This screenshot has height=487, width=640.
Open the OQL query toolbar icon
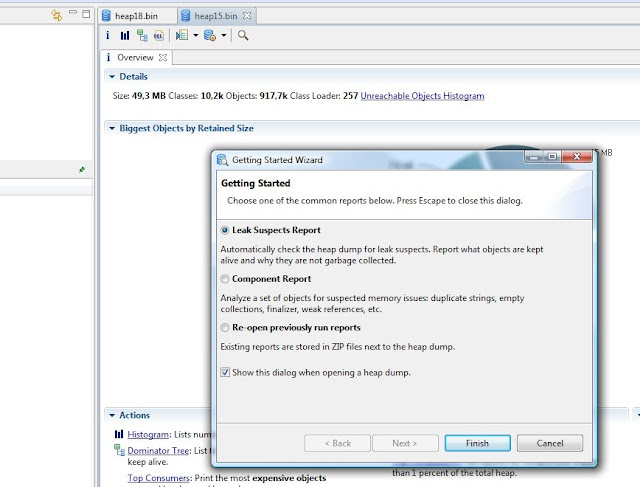(x=159, y=36)
